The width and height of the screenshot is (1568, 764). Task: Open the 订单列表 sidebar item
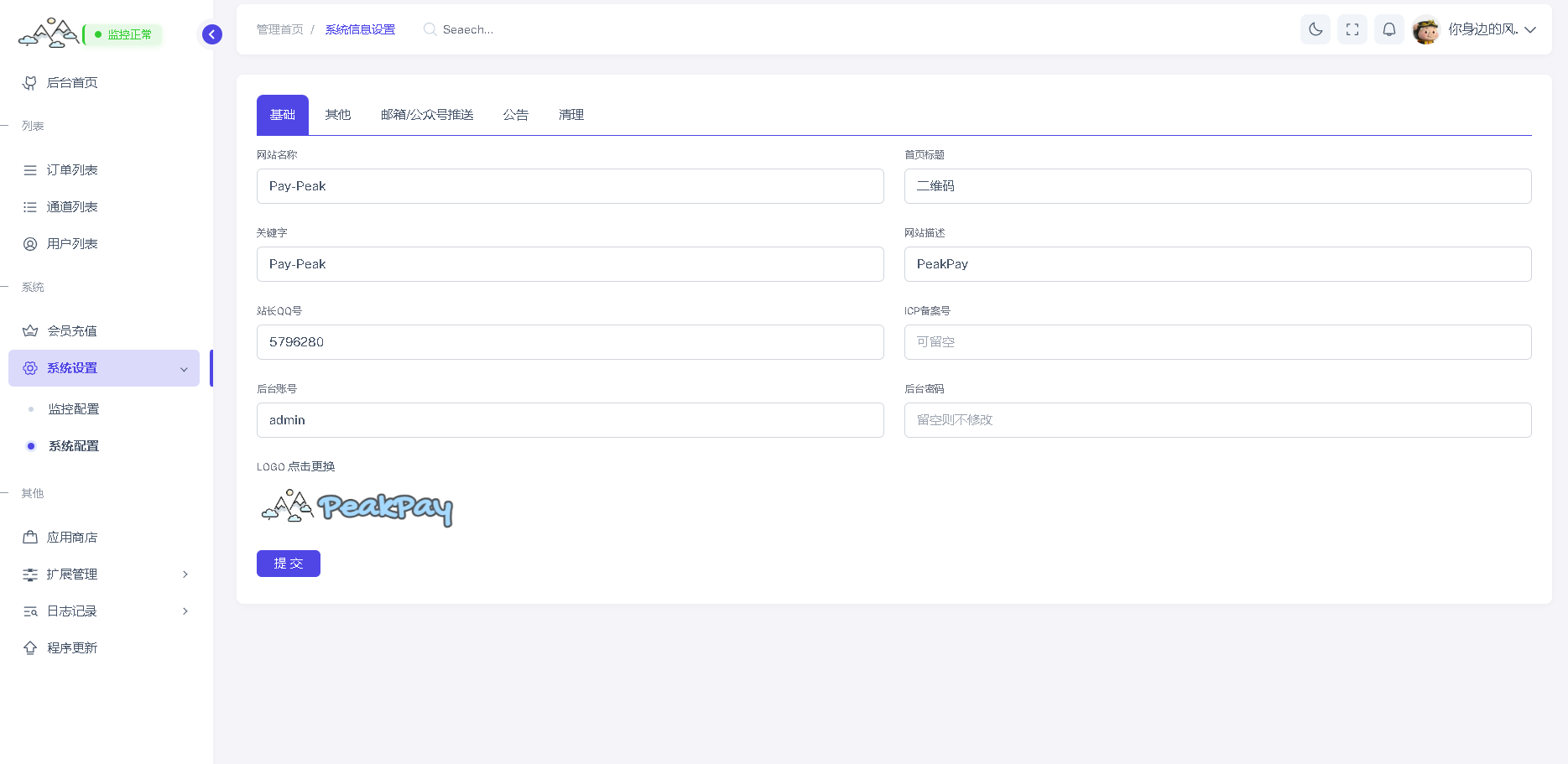pyautogui.click(x=72, y=170)
